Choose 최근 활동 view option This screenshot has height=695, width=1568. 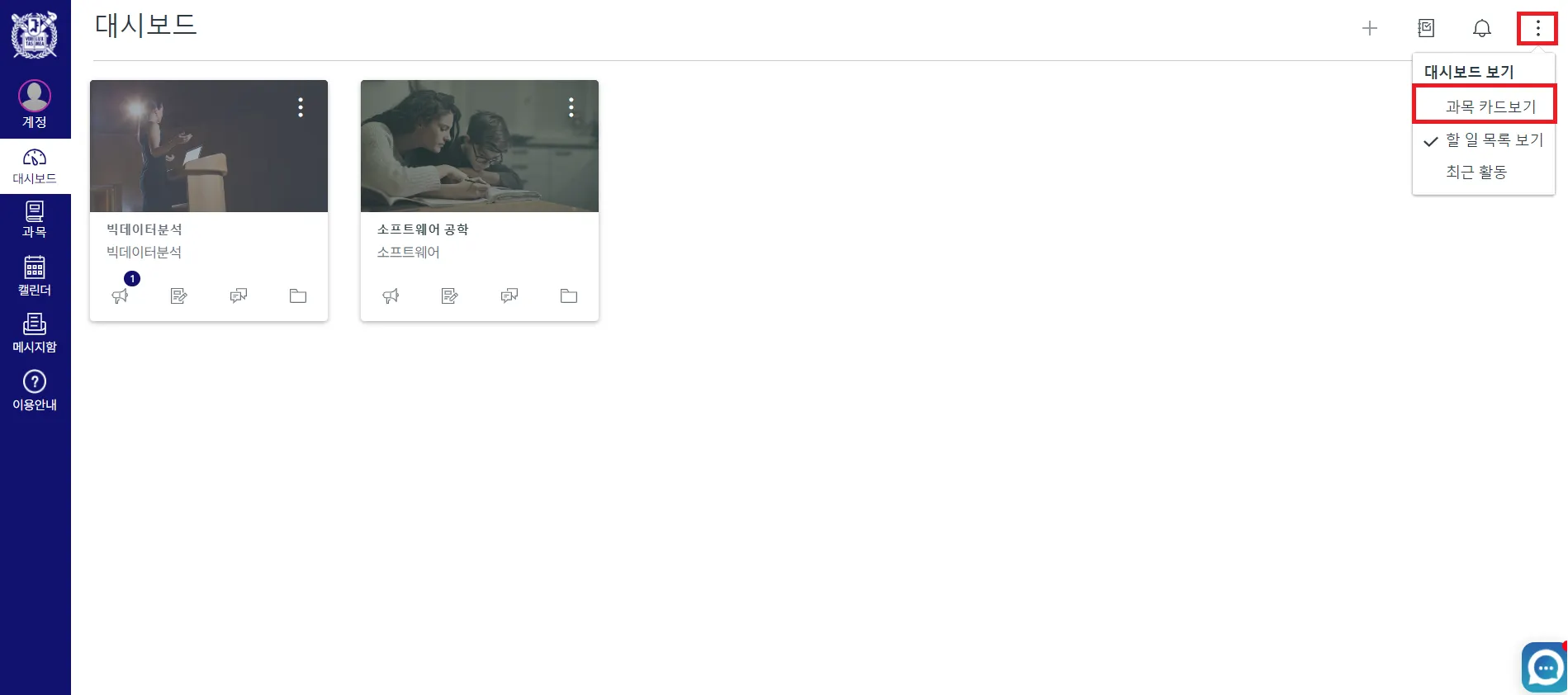(x=1484, y=173)
